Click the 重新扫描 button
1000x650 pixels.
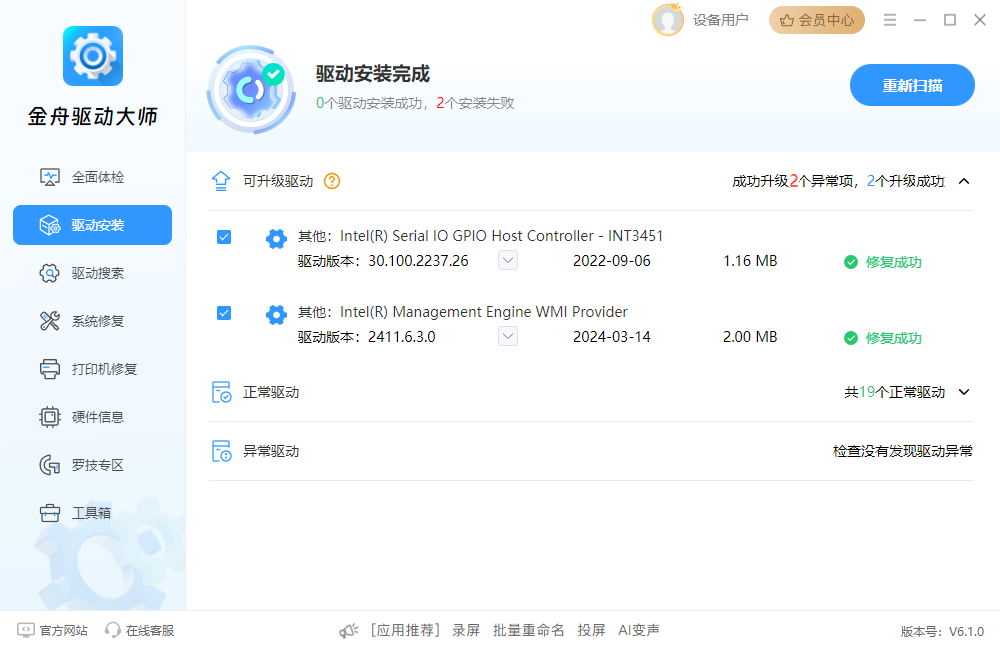click(x=912, y=85)
